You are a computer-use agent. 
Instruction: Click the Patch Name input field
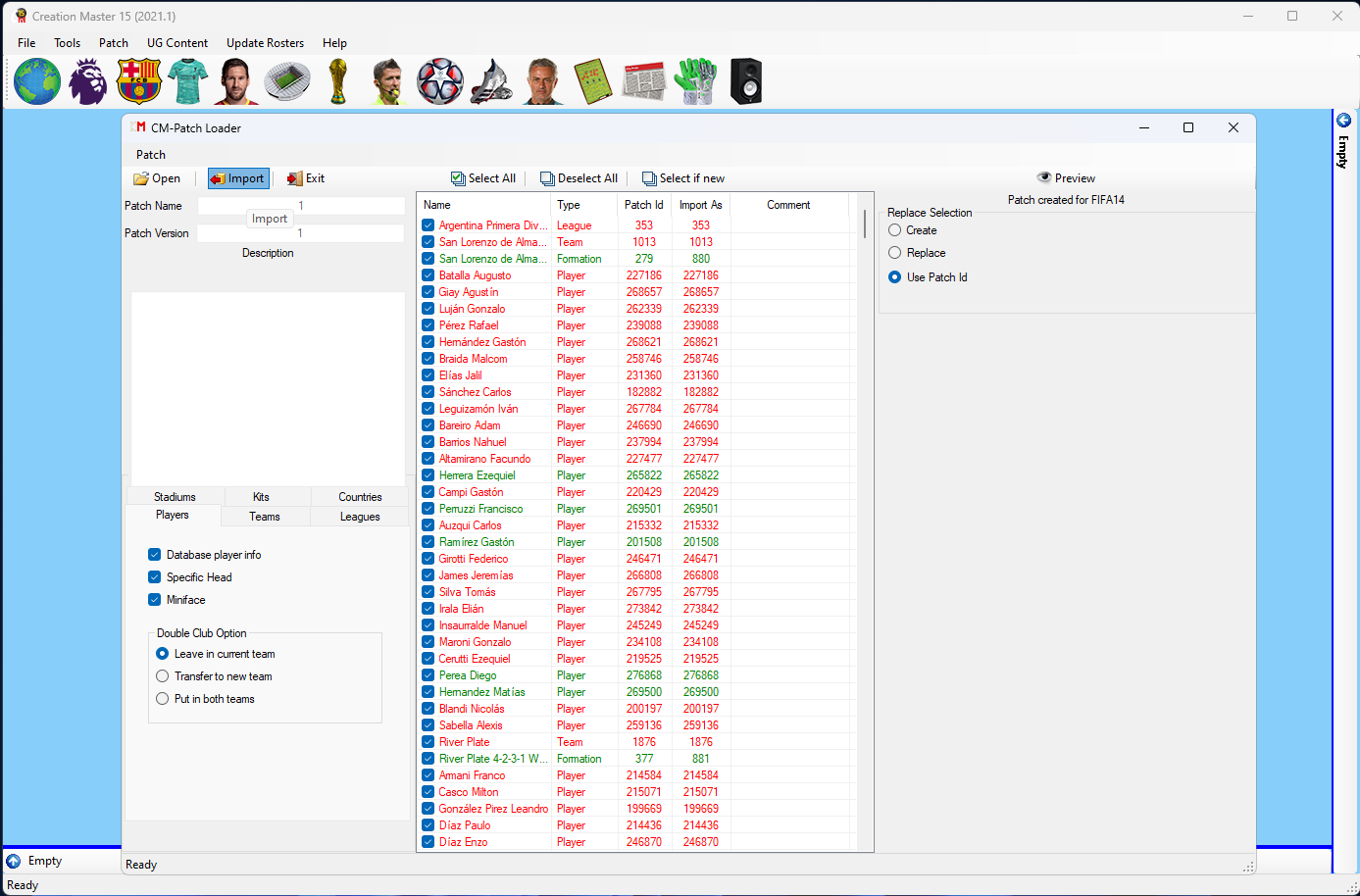pyautogui.click(x=301, y=206)
